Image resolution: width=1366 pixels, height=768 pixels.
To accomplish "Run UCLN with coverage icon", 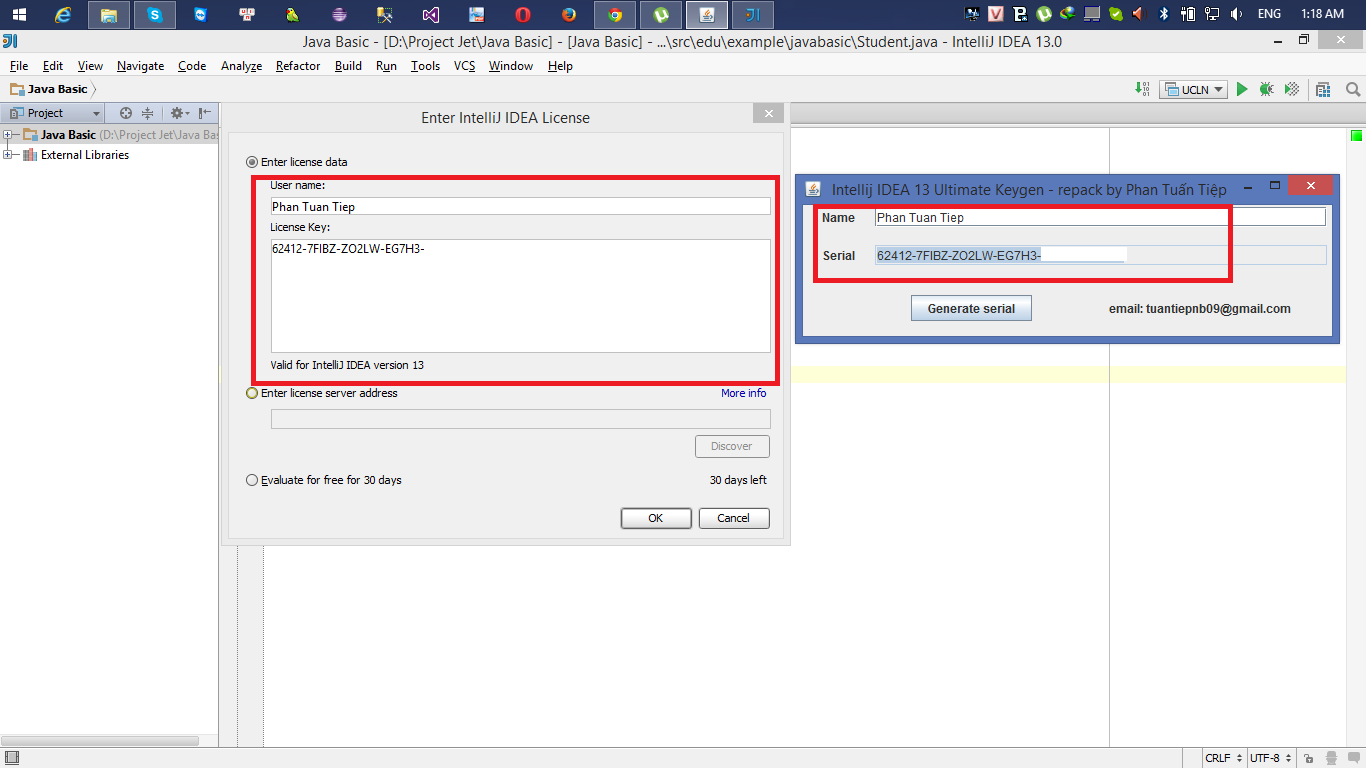I will tap(1290, 89).
